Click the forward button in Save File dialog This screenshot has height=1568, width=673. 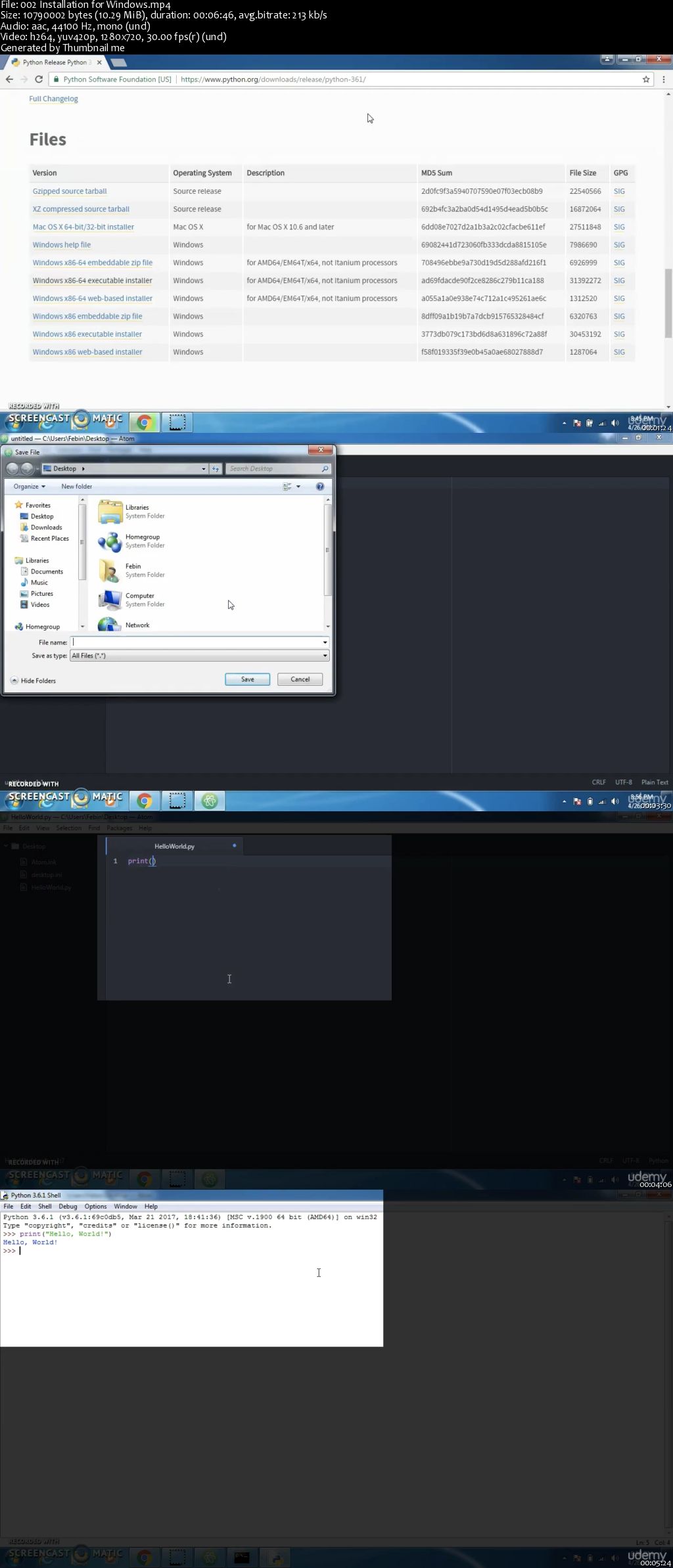click(27, 468)
